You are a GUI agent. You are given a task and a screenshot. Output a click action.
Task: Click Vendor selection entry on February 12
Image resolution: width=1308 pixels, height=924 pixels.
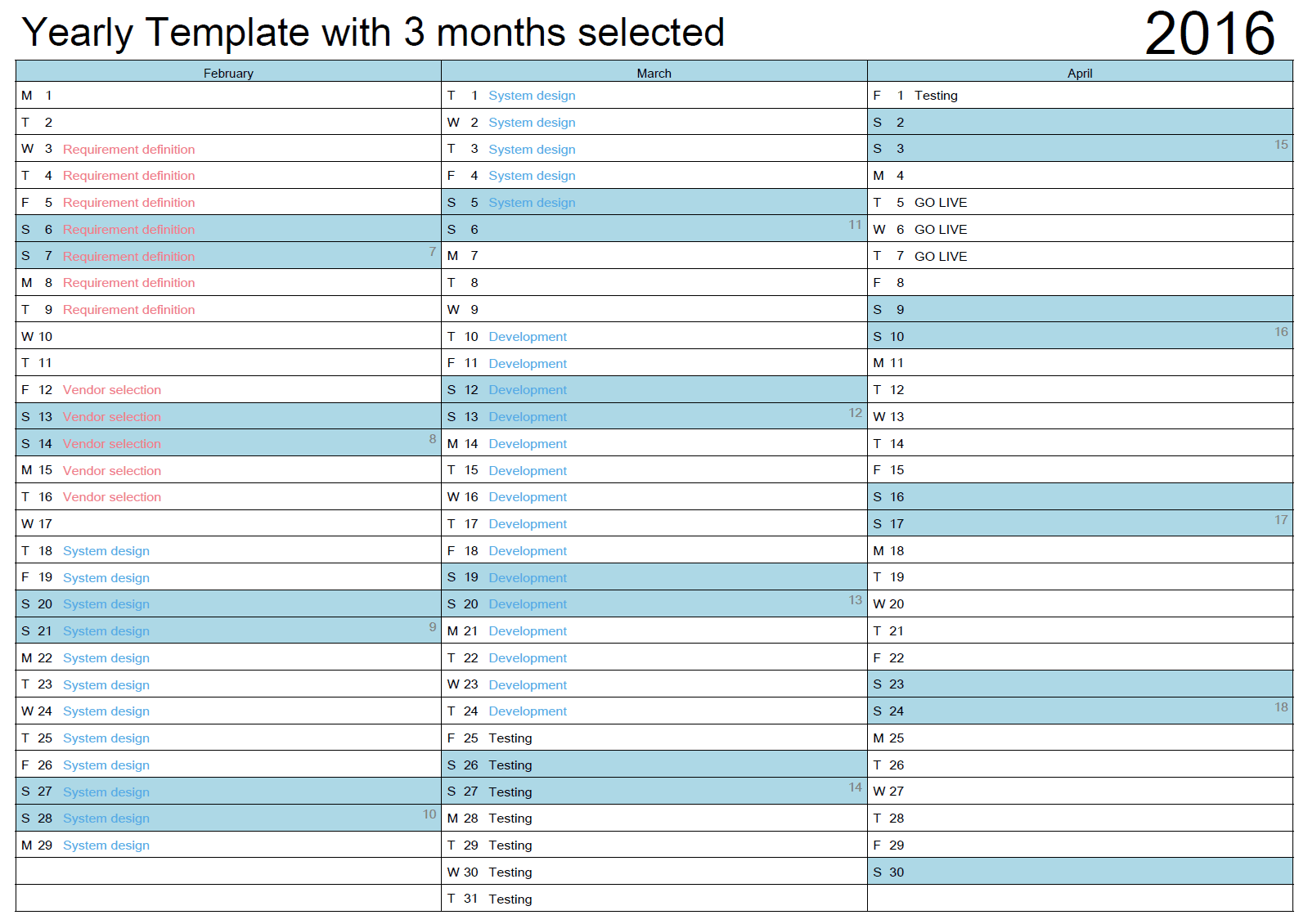(111, 390)
